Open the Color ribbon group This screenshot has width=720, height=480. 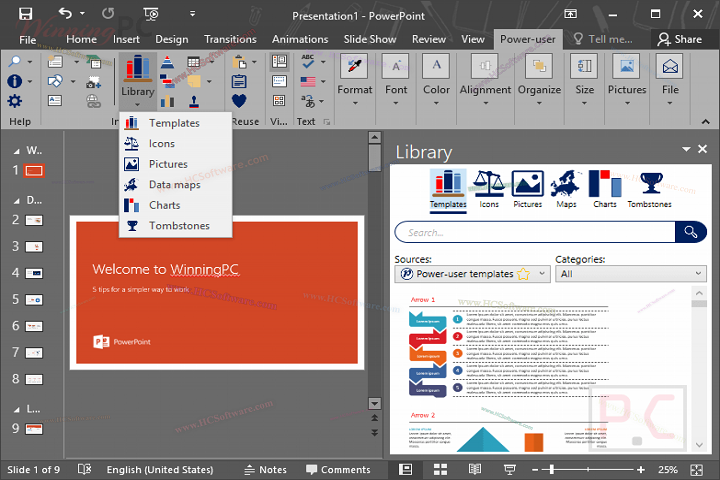coord(436,80)
